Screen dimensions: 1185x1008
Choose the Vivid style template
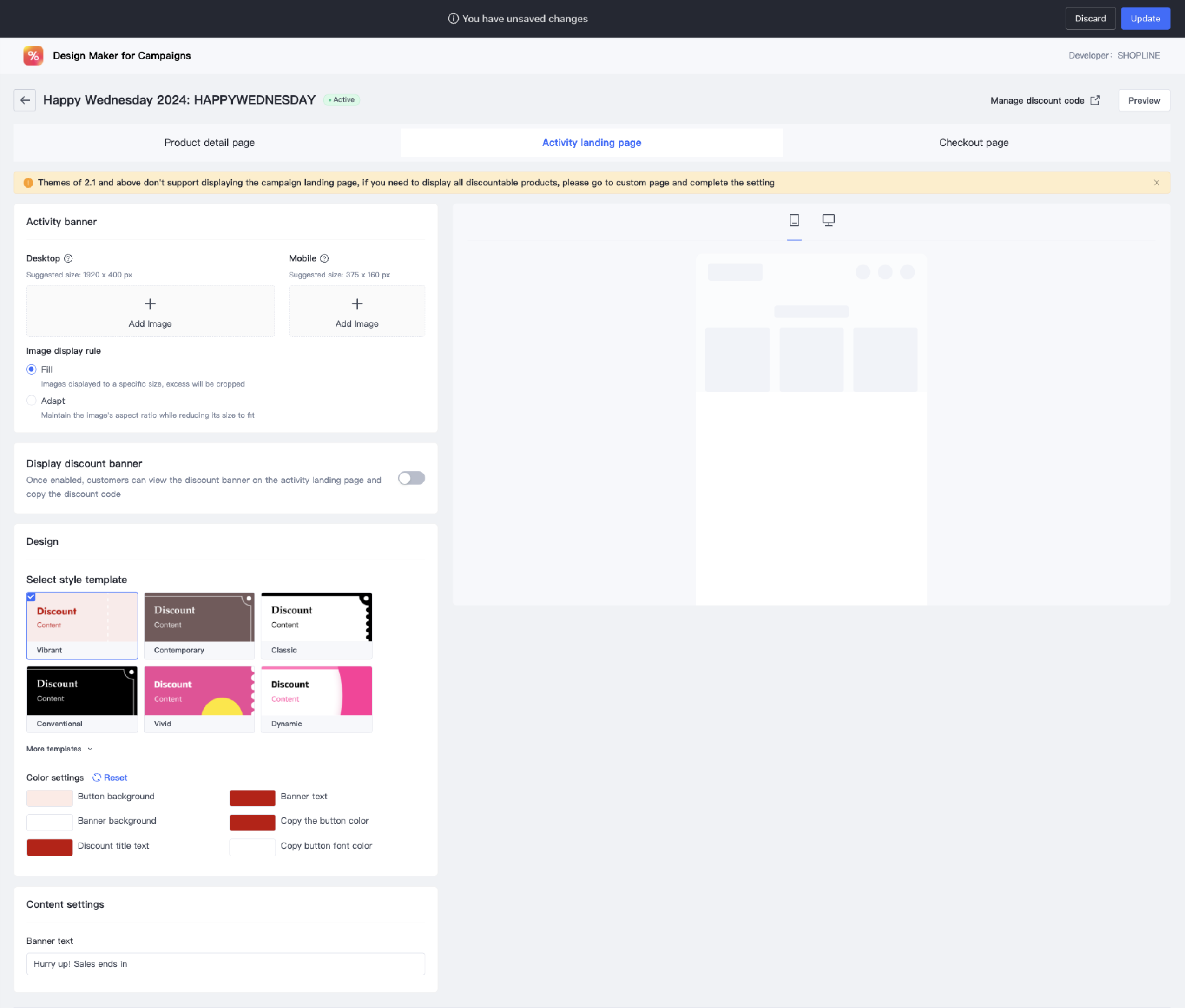[199, 698]
